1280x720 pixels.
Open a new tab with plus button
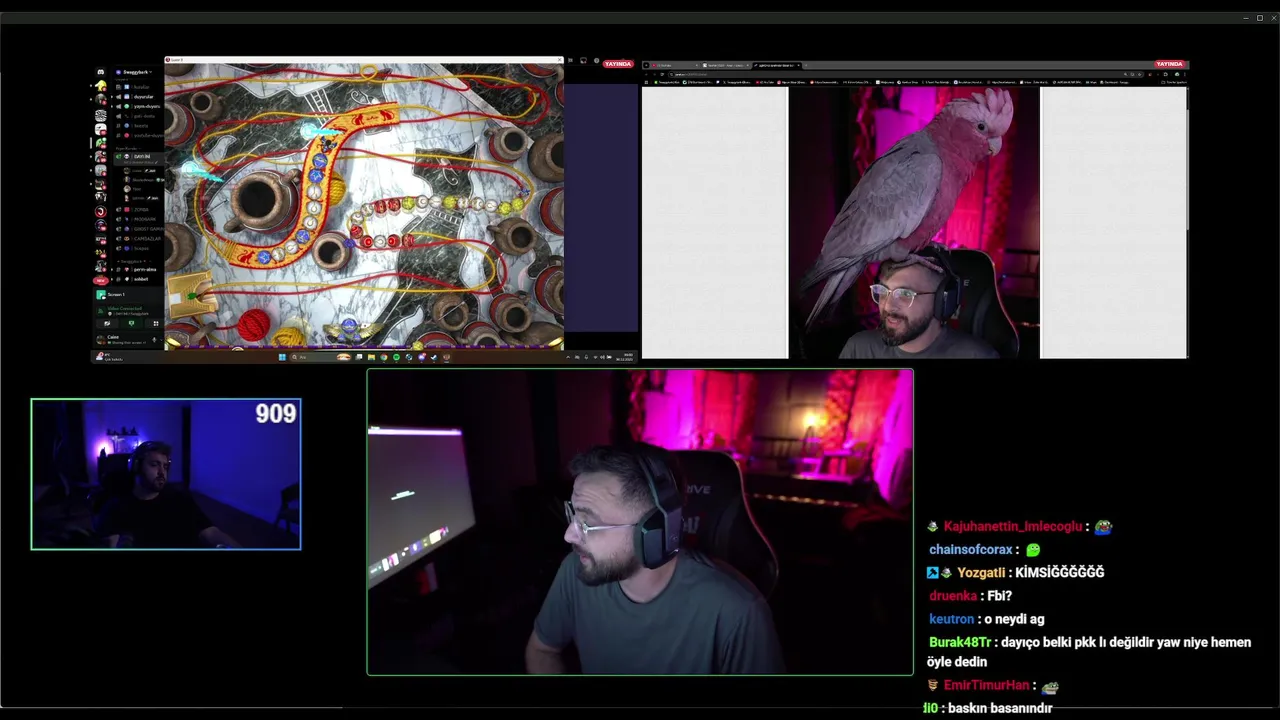point(806,65)
